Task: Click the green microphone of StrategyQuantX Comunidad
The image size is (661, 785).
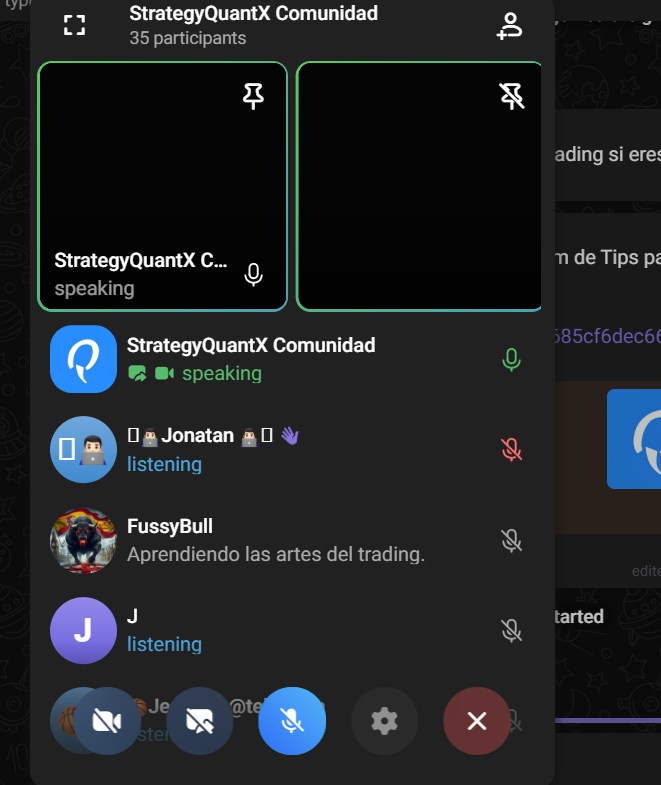Action: [511, 359]
